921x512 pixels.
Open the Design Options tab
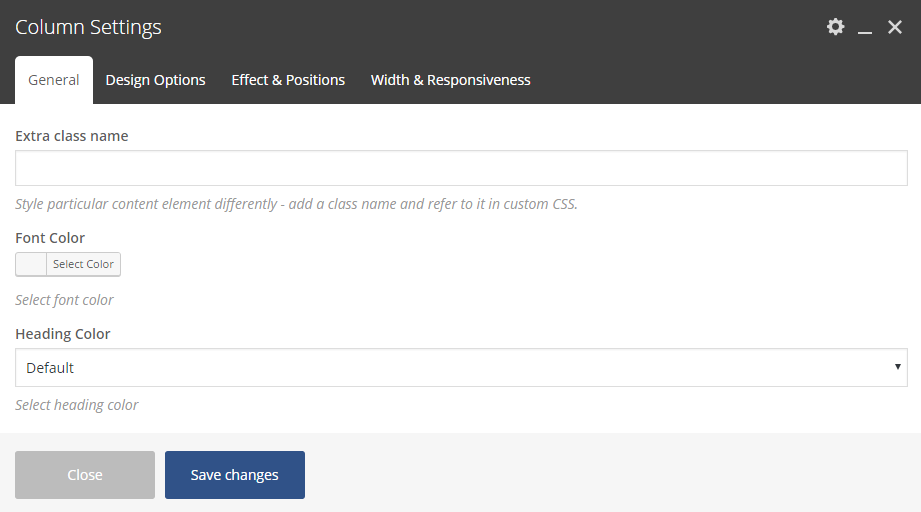coord(155,80)
